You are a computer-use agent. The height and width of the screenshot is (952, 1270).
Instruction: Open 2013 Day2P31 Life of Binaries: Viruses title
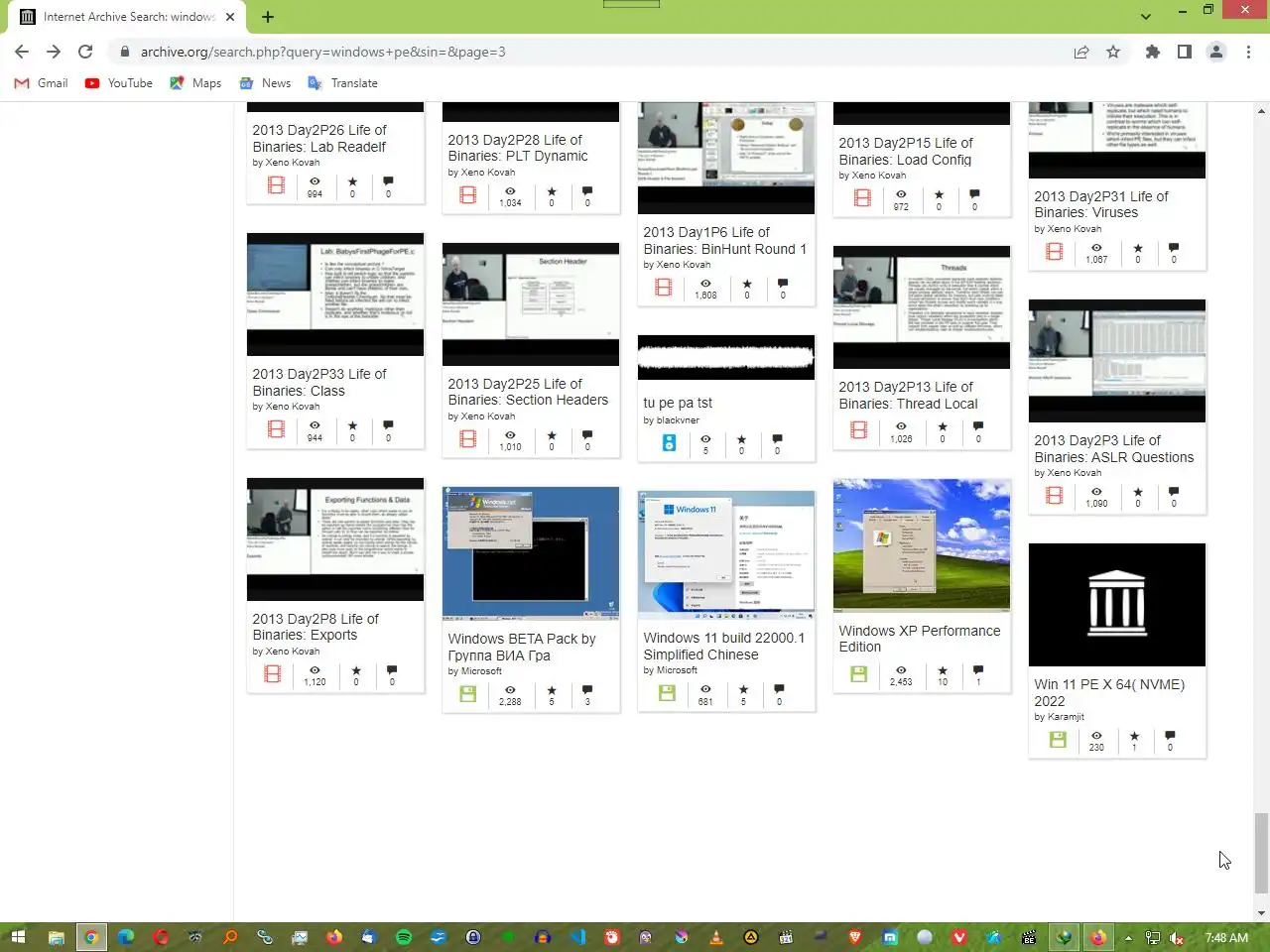(x=1101, y=204)
